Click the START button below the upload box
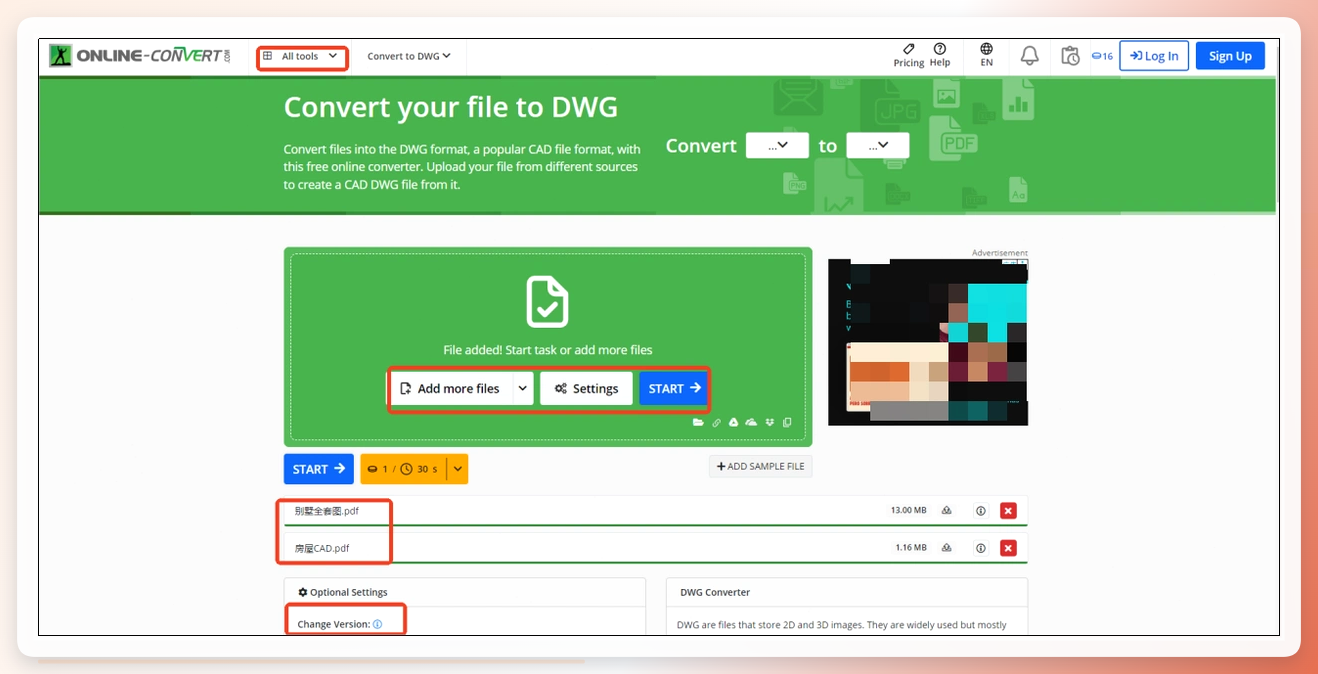The image size is (1318, 674). (319, 468)
